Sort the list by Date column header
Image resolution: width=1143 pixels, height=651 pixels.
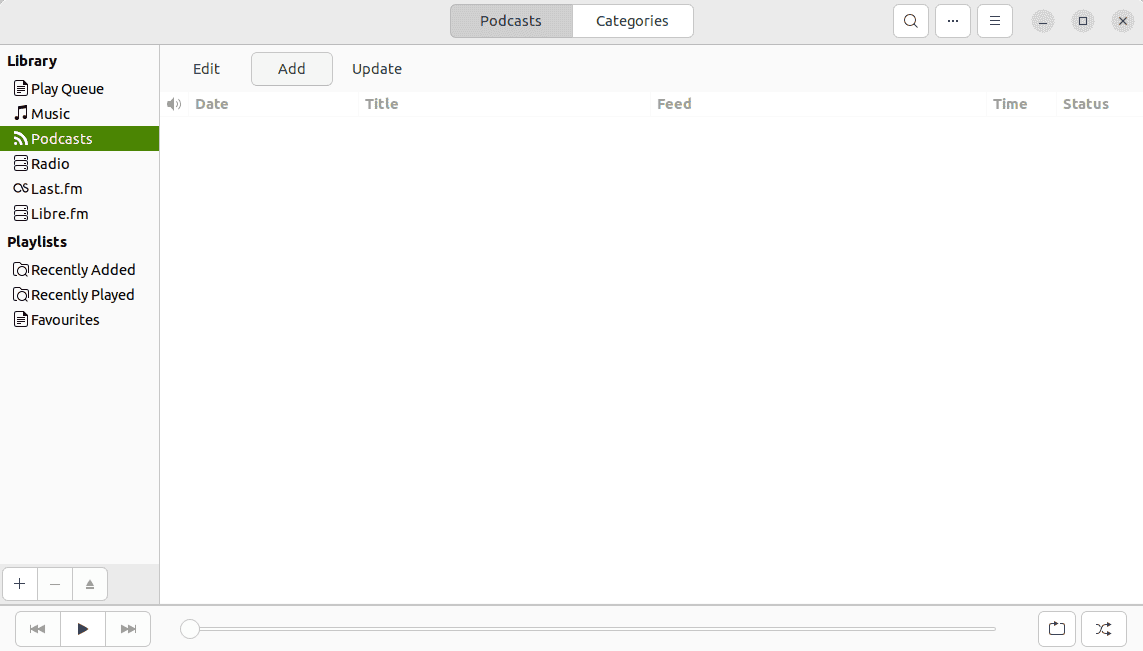212,104
